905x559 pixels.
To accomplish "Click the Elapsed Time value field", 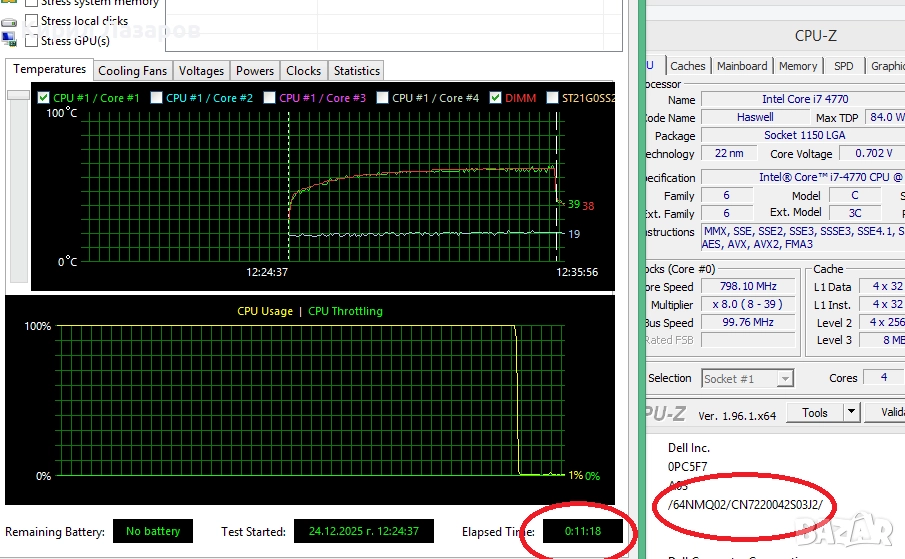I will pyautogui.click(x=580, y=531).
